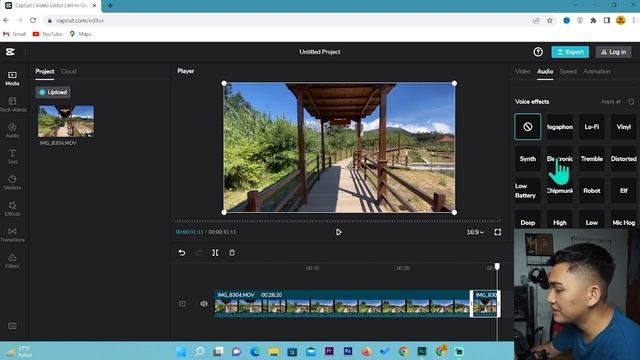Open the YouTube bookmark

pyautogui.click(x=47, y=34)
